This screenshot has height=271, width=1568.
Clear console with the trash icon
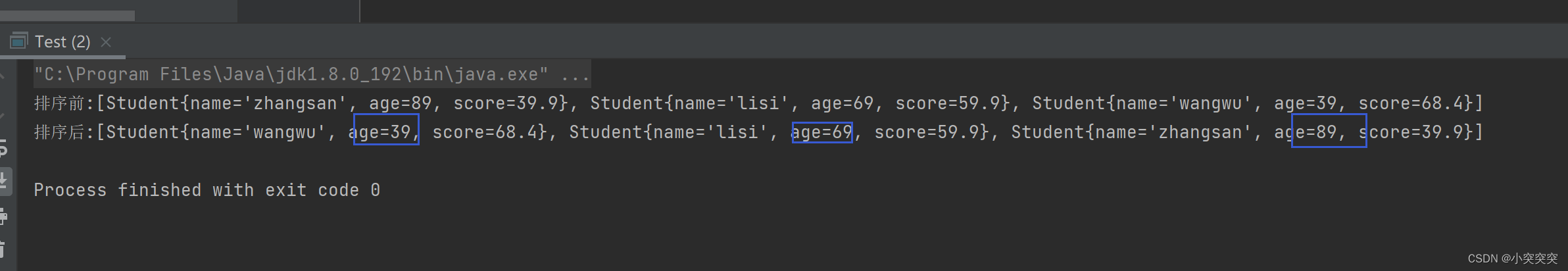pyautogui.click(x=3, y=249)
